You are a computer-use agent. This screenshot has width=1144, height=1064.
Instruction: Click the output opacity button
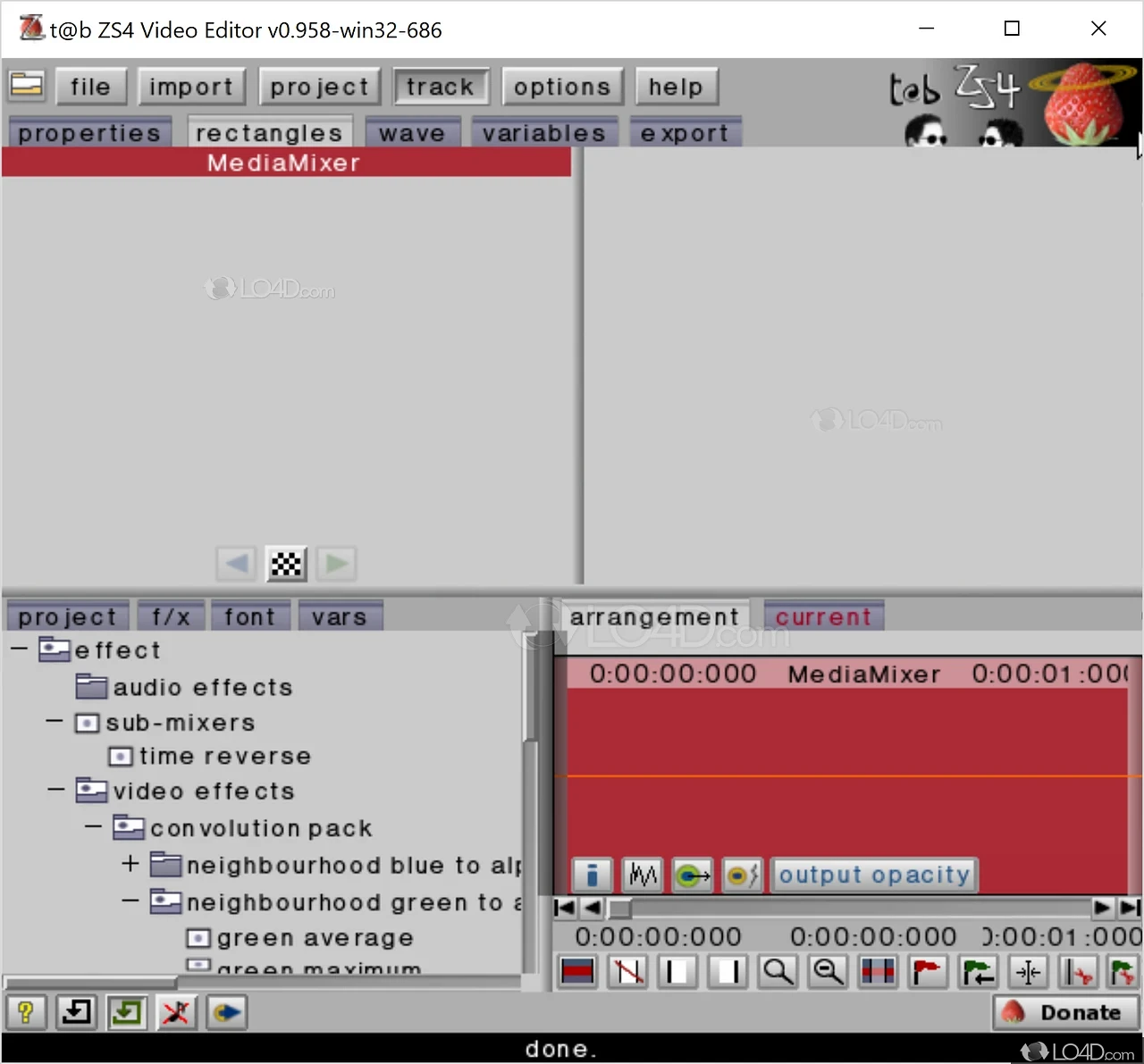coord(873,875)
